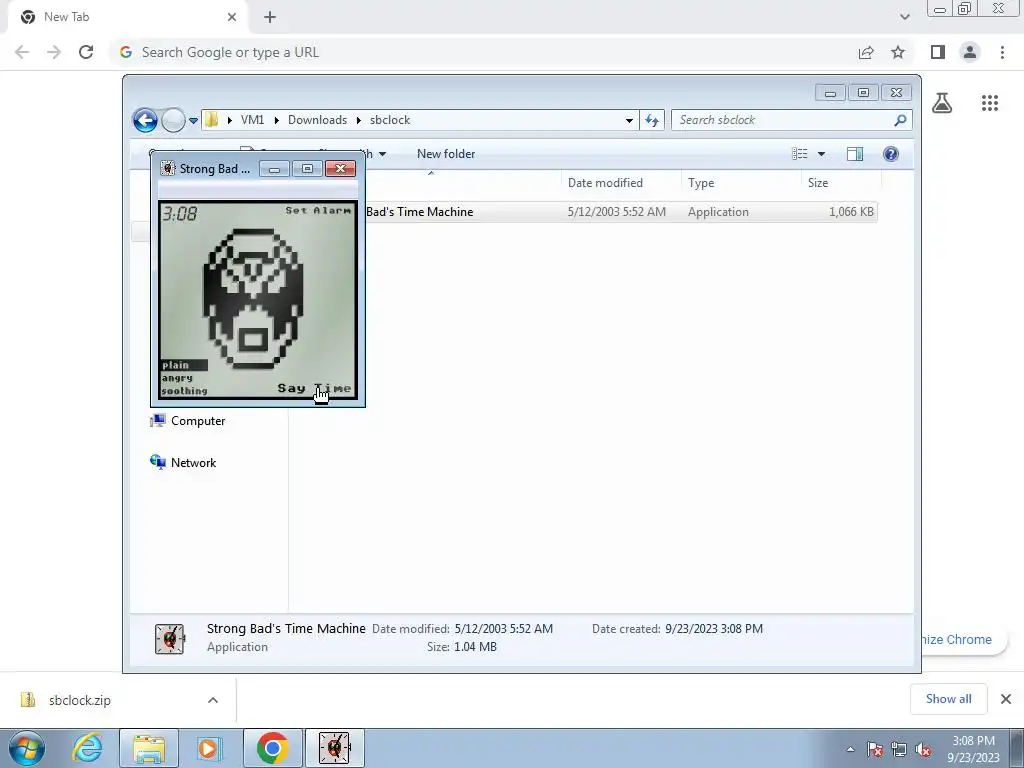
Task: Expand sbclock.zip download options chevron
Action: tap(213, 700)
